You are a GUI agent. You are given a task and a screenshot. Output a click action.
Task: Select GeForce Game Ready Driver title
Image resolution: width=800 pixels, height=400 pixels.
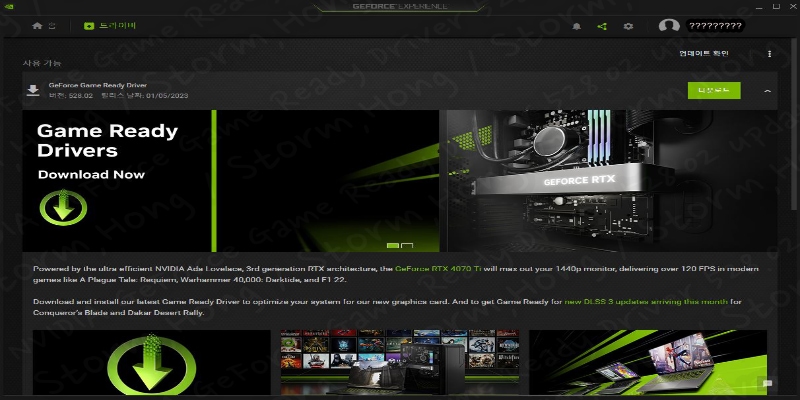(97, 85)
